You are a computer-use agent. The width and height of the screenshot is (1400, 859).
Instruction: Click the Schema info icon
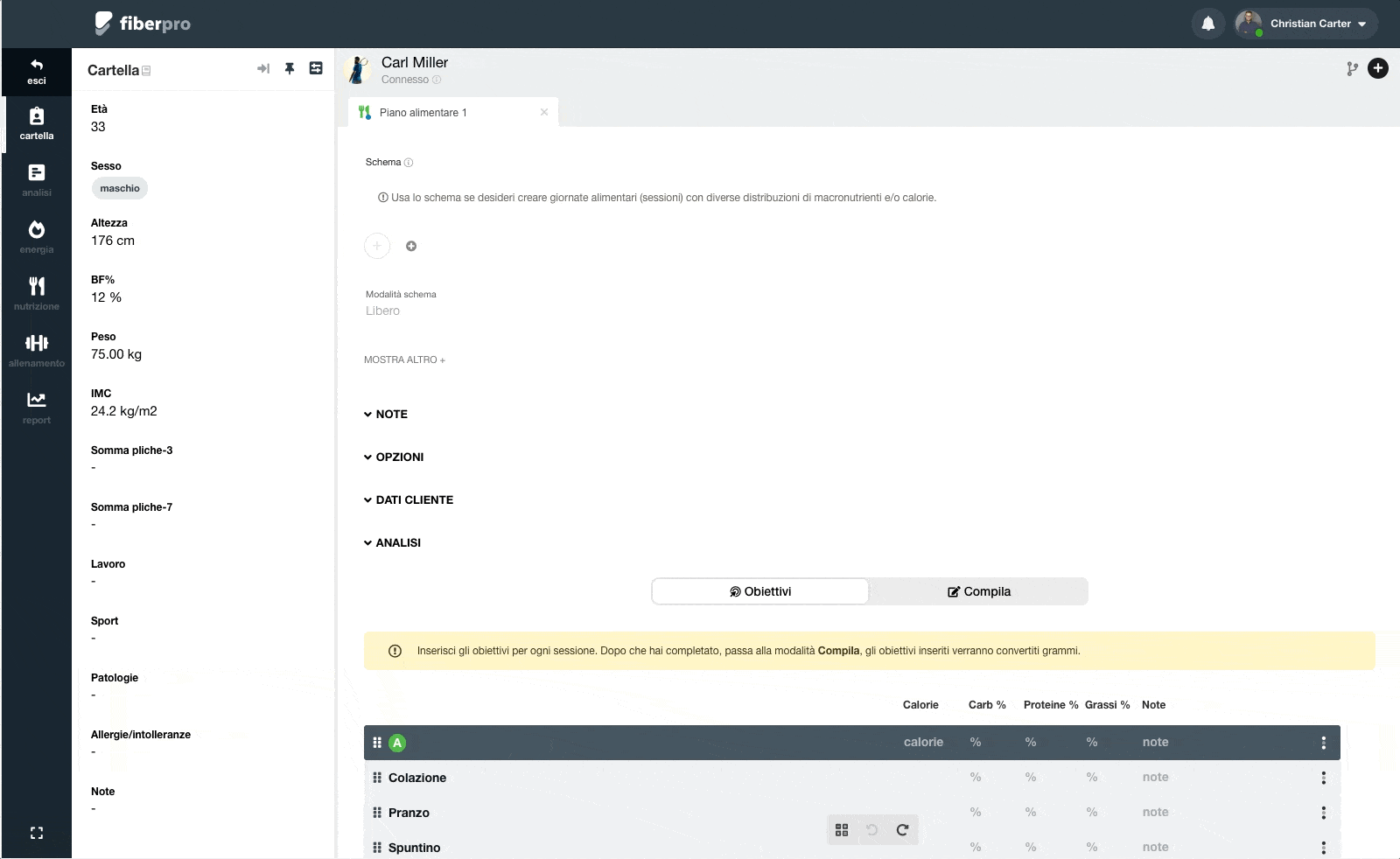pos(409,163)
